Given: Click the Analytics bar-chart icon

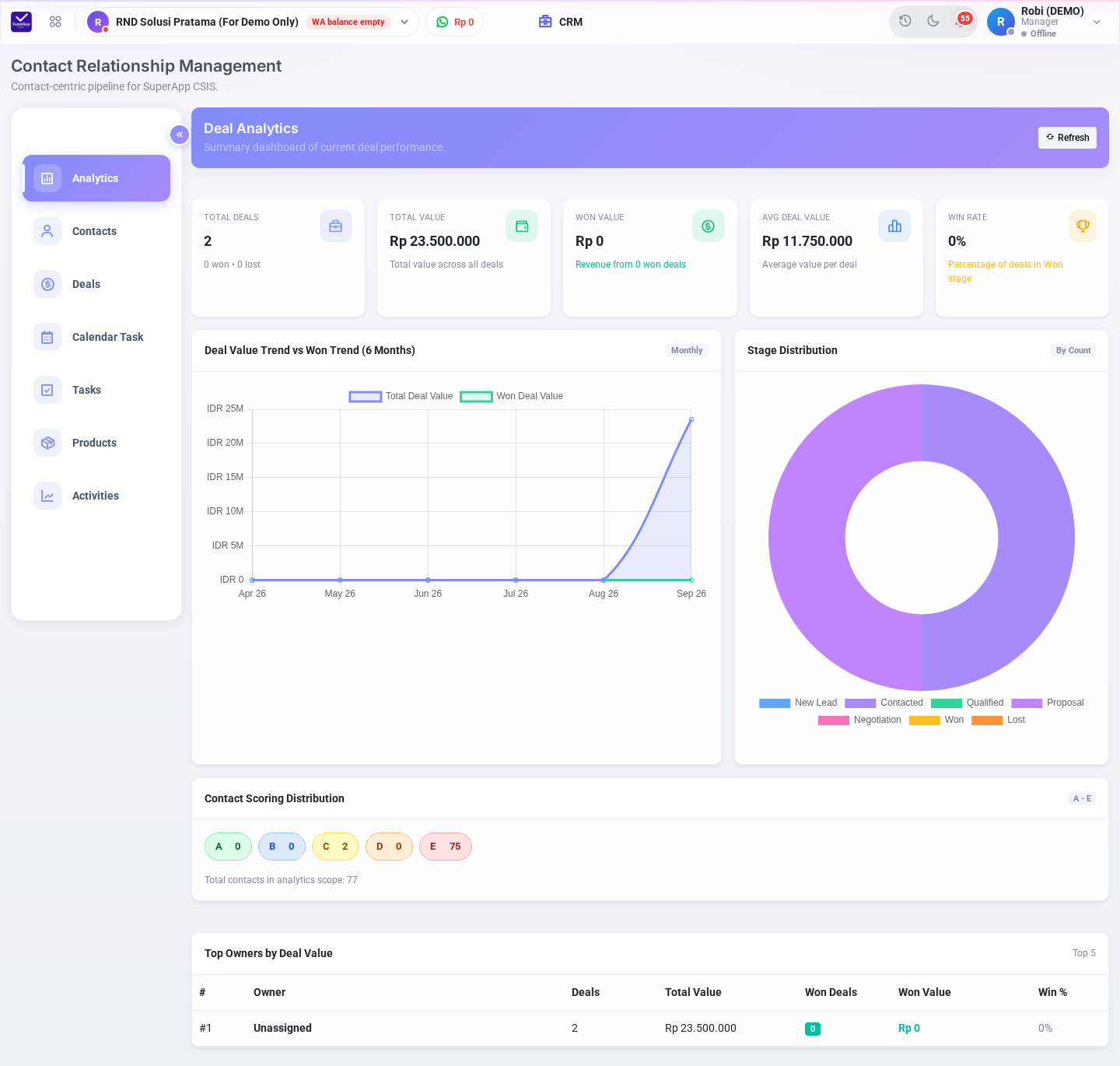Looking at the screenshot, I should [47, 178].
